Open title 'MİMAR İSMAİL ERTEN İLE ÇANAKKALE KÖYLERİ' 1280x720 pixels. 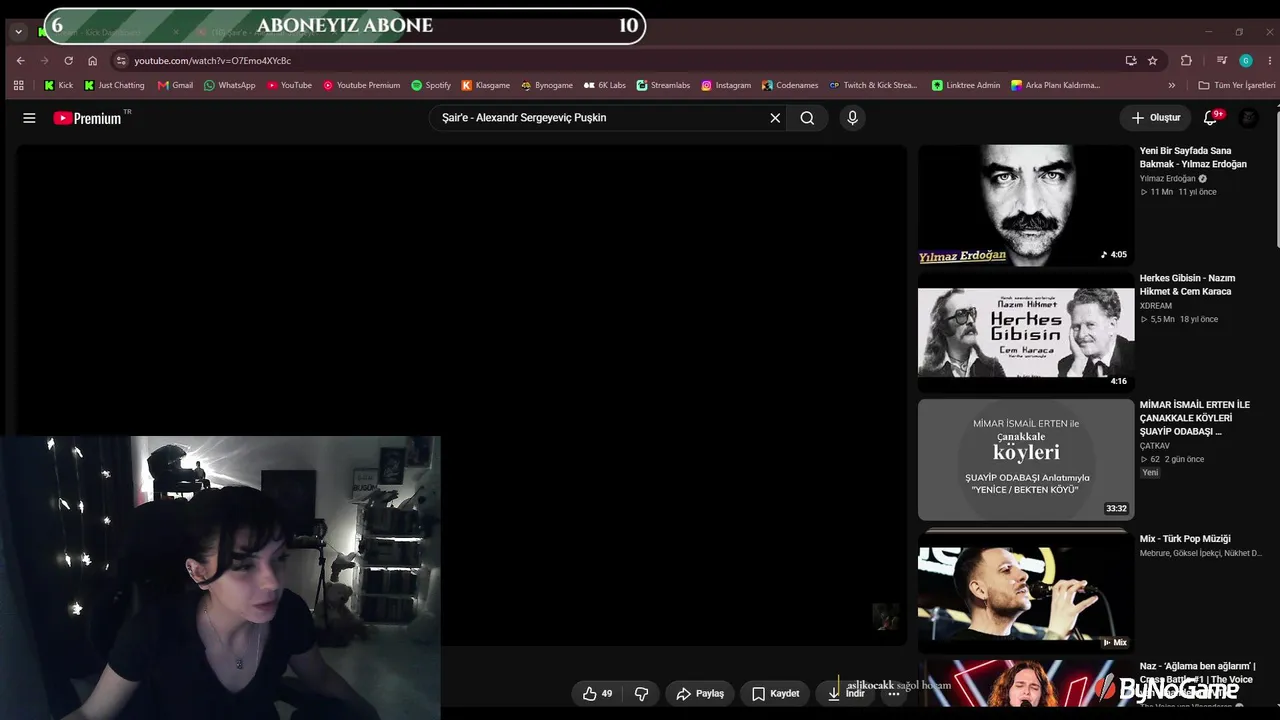(1195, 418)
